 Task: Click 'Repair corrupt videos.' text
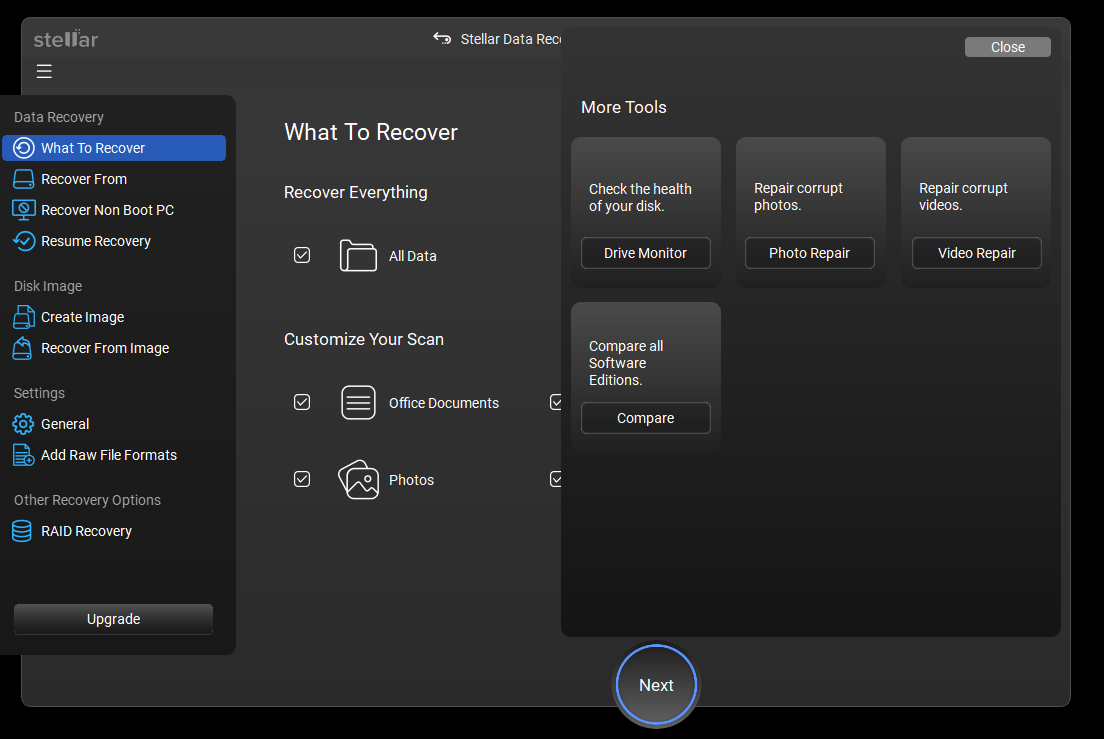pyautogui.click(x=963, y=196)
